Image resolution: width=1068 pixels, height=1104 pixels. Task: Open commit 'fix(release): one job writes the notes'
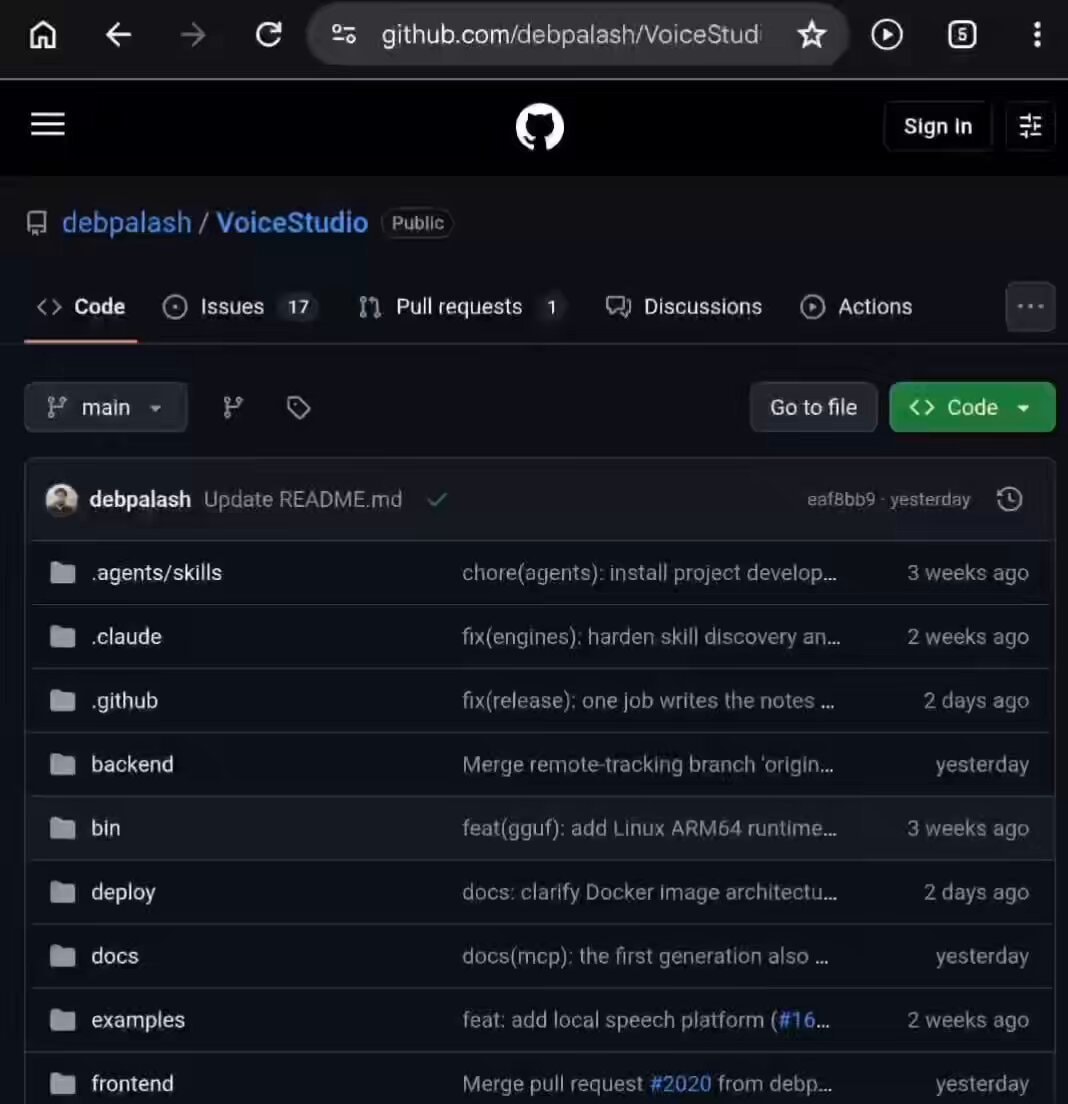(648, 701)
